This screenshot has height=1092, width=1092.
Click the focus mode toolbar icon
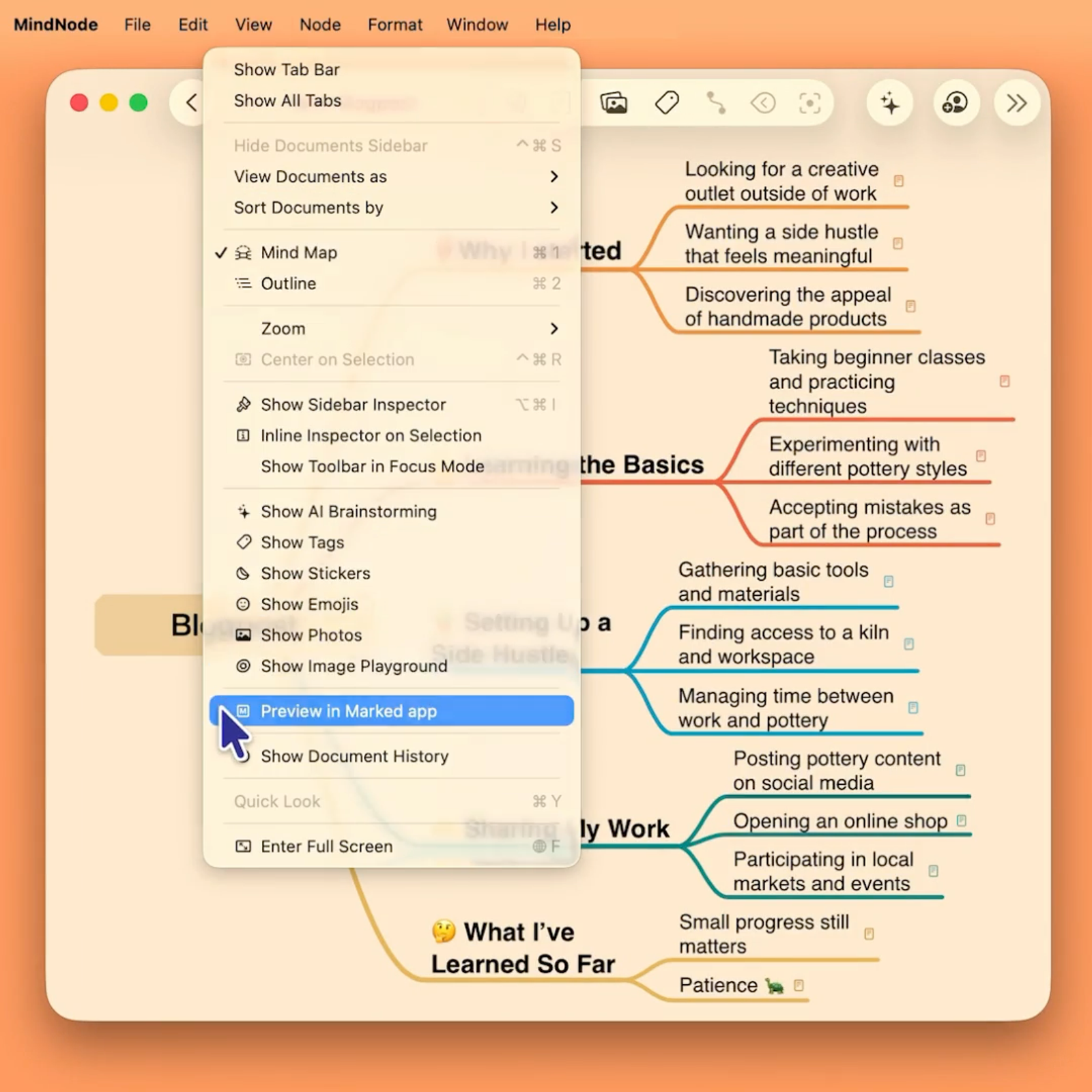[809, 103]
